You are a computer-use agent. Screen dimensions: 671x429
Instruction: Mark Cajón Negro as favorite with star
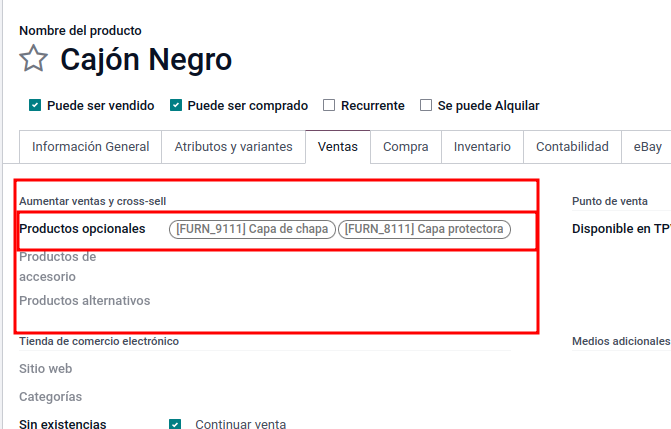(x=33, y=59)
